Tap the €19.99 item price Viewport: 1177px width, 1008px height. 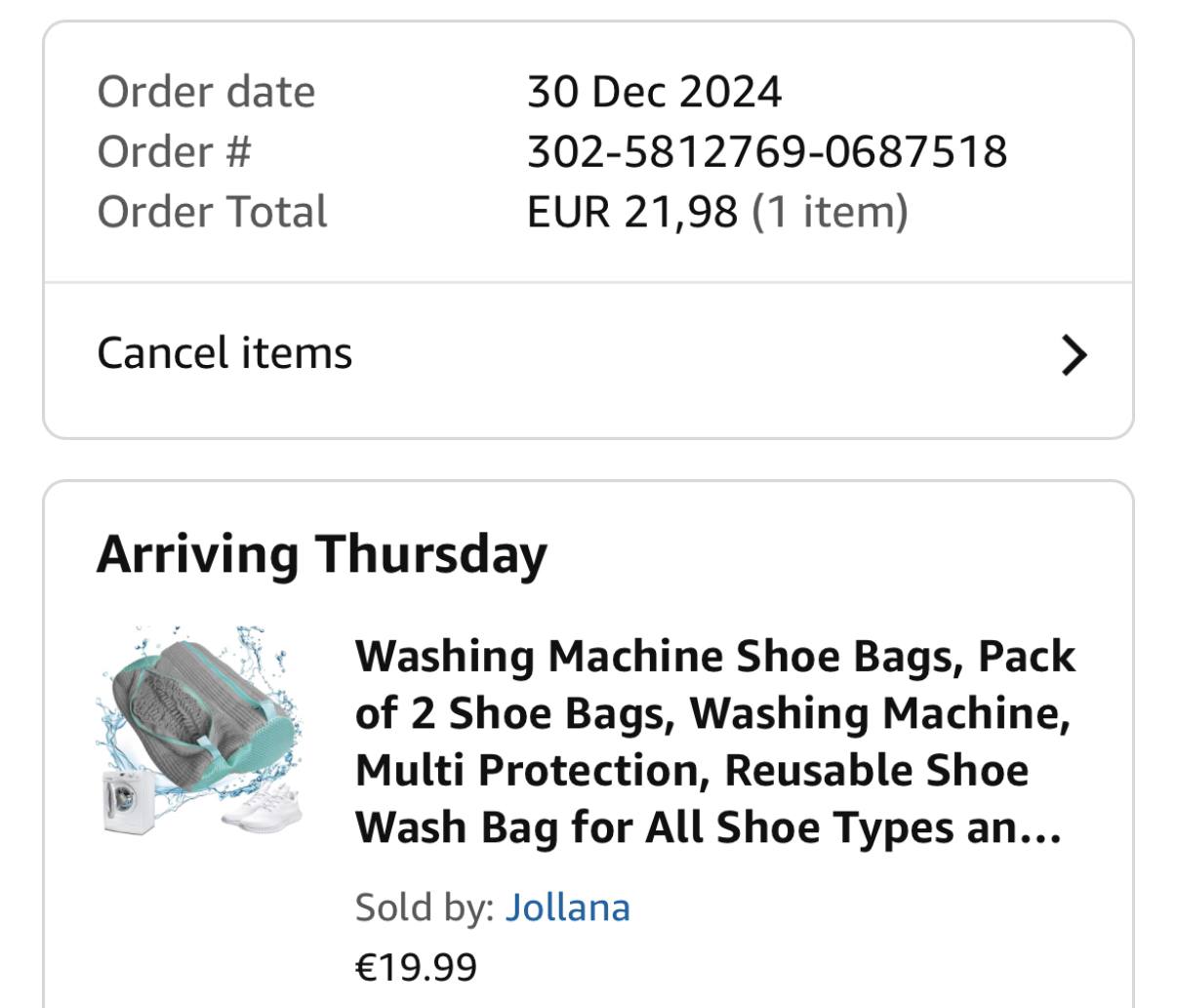tap(416, 967)
